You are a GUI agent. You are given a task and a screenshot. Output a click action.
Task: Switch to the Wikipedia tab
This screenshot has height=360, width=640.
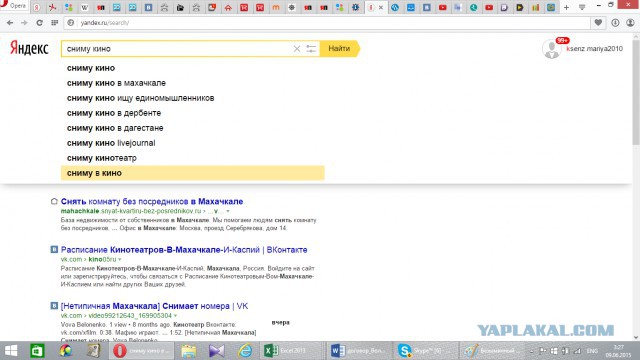[84, 7]
